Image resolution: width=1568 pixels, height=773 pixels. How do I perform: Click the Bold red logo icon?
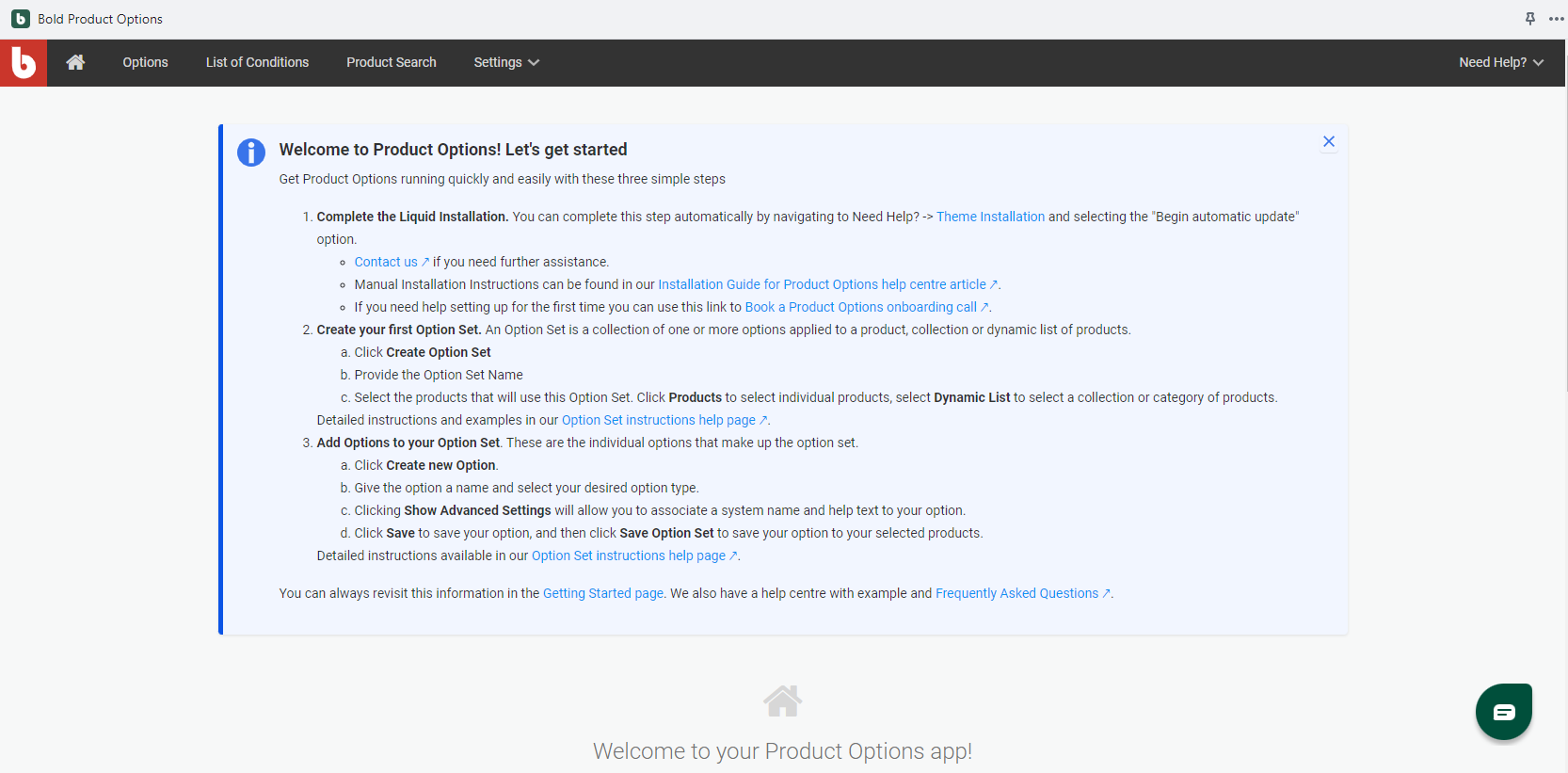tap(24, 63)
